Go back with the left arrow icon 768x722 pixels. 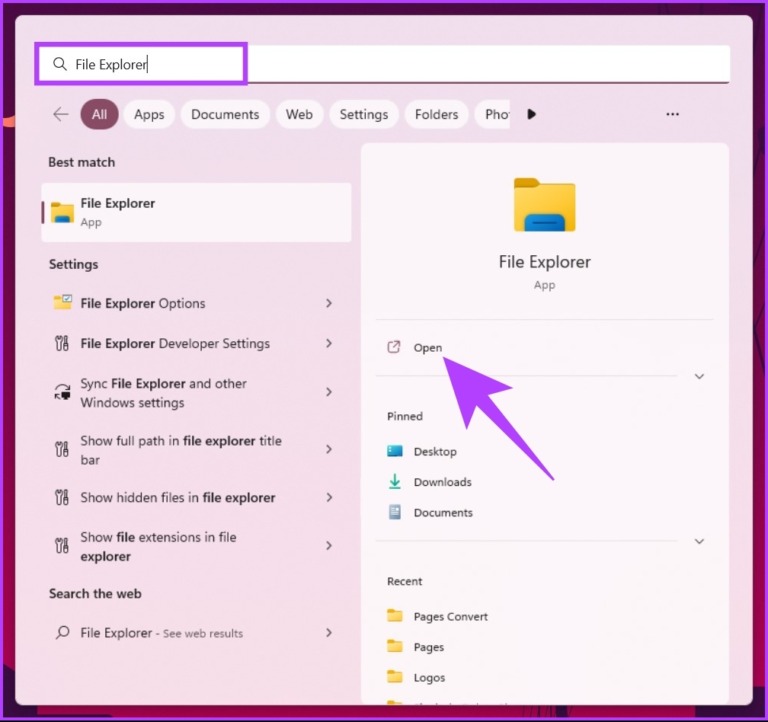(x=61, y=114)
